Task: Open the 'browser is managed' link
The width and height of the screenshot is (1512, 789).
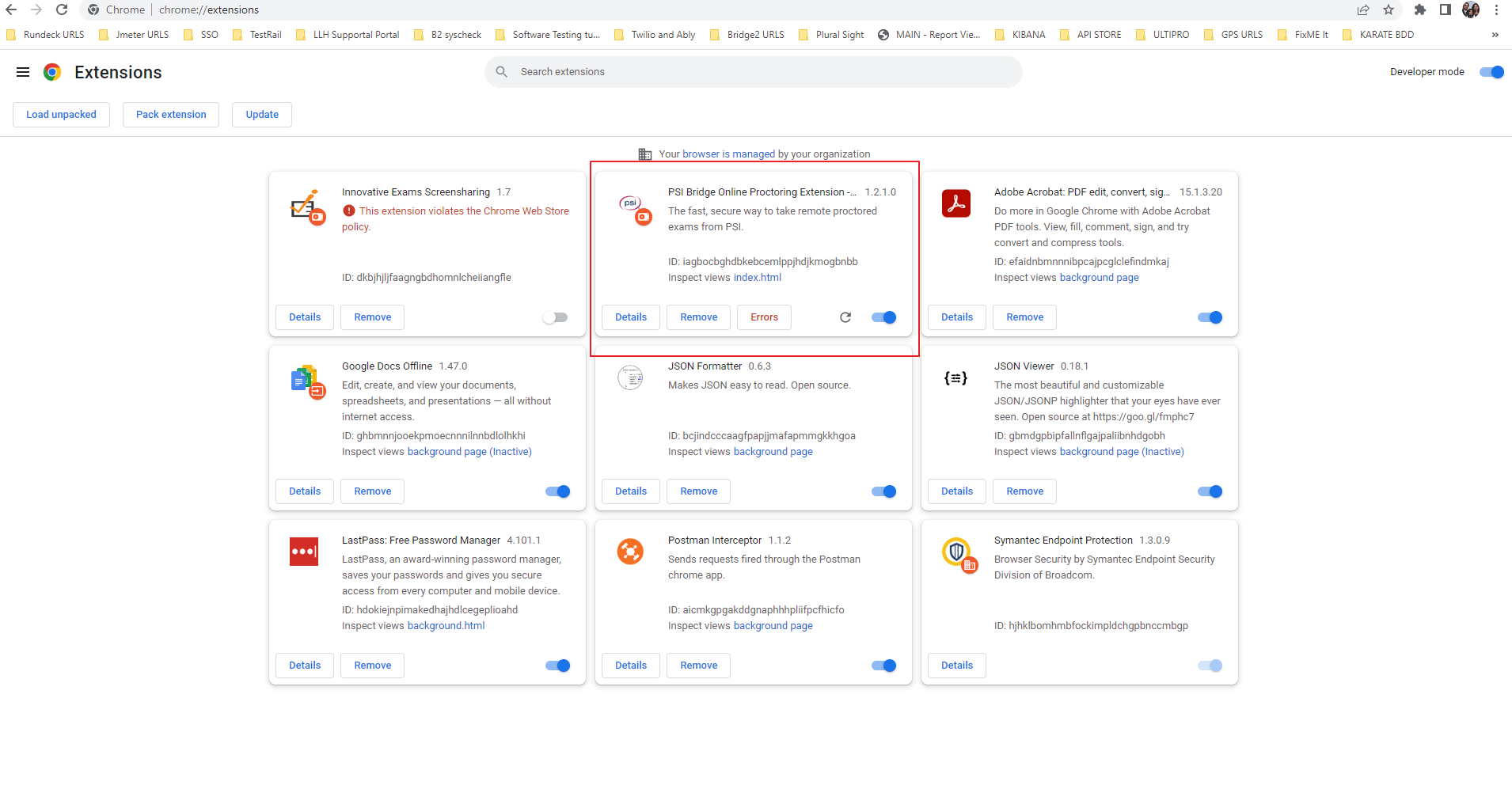Action: coord(728,154)
